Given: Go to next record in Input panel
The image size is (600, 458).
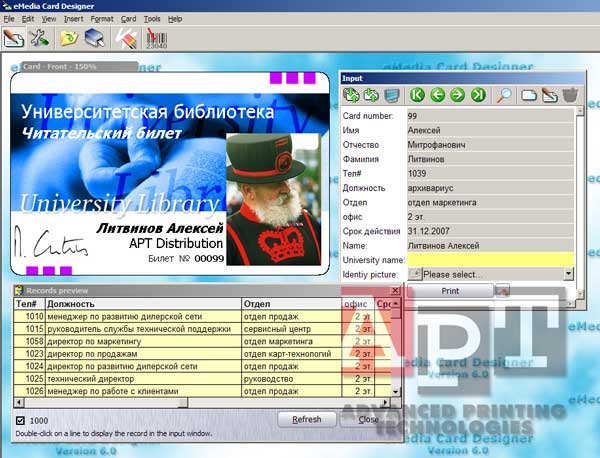Looking at the screenshot, I should coord(457,95).
